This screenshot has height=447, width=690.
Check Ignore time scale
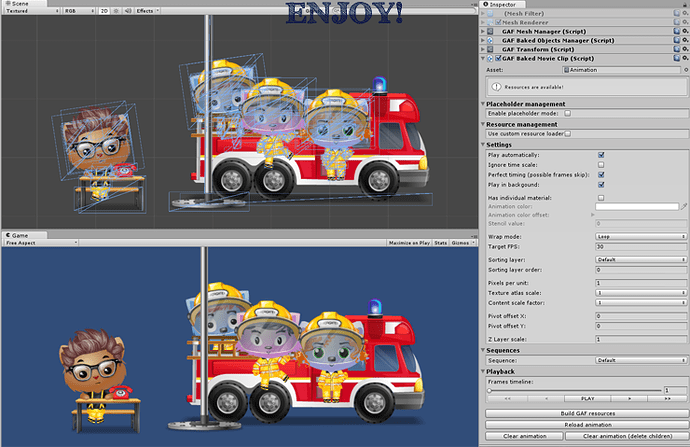pos(601,165)
